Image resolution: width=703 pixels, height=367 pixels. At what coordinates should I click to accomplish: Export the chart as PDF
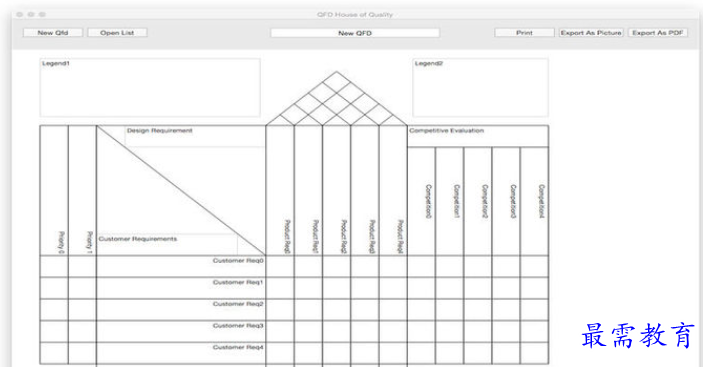click(x=658, y=33)
